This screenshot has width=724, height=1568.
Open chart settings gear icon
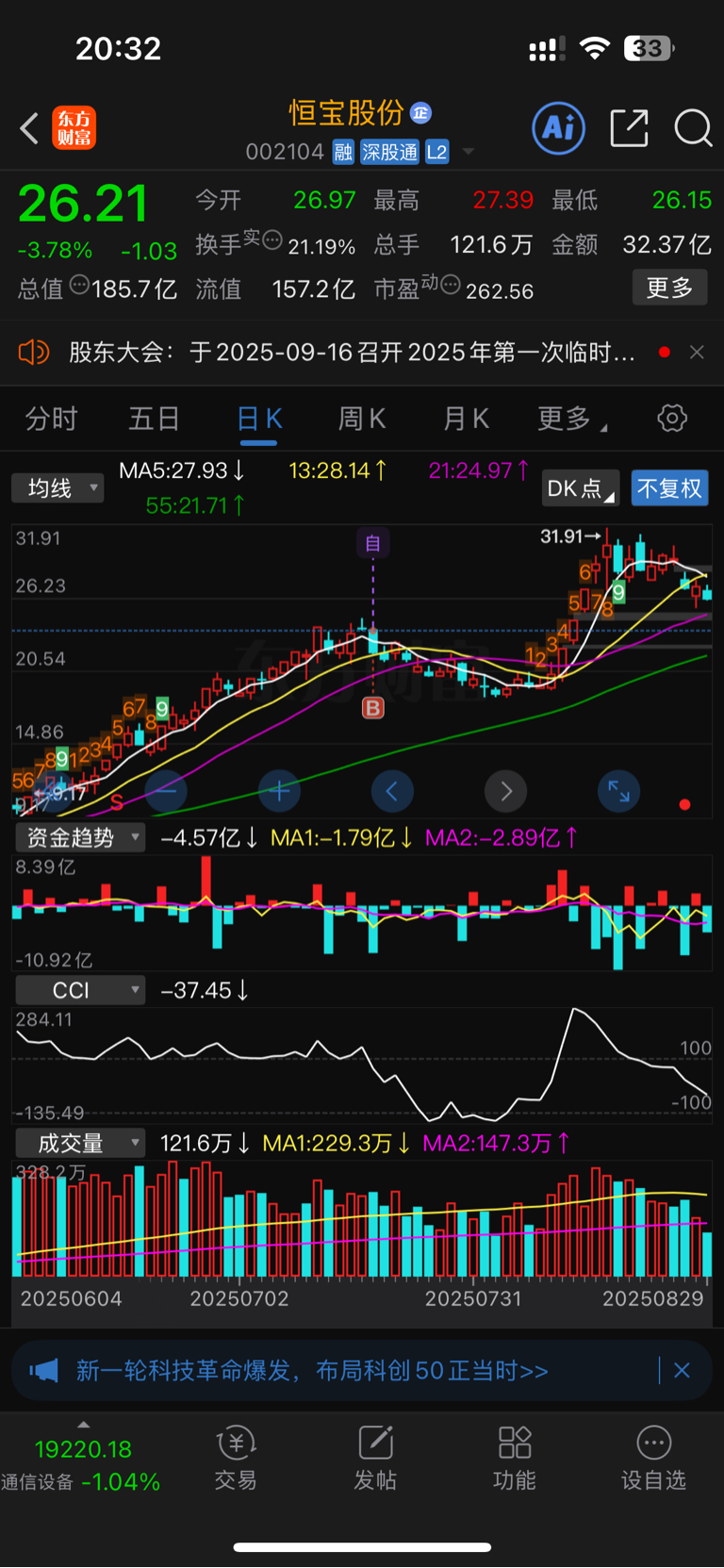[x=672, y=419]
